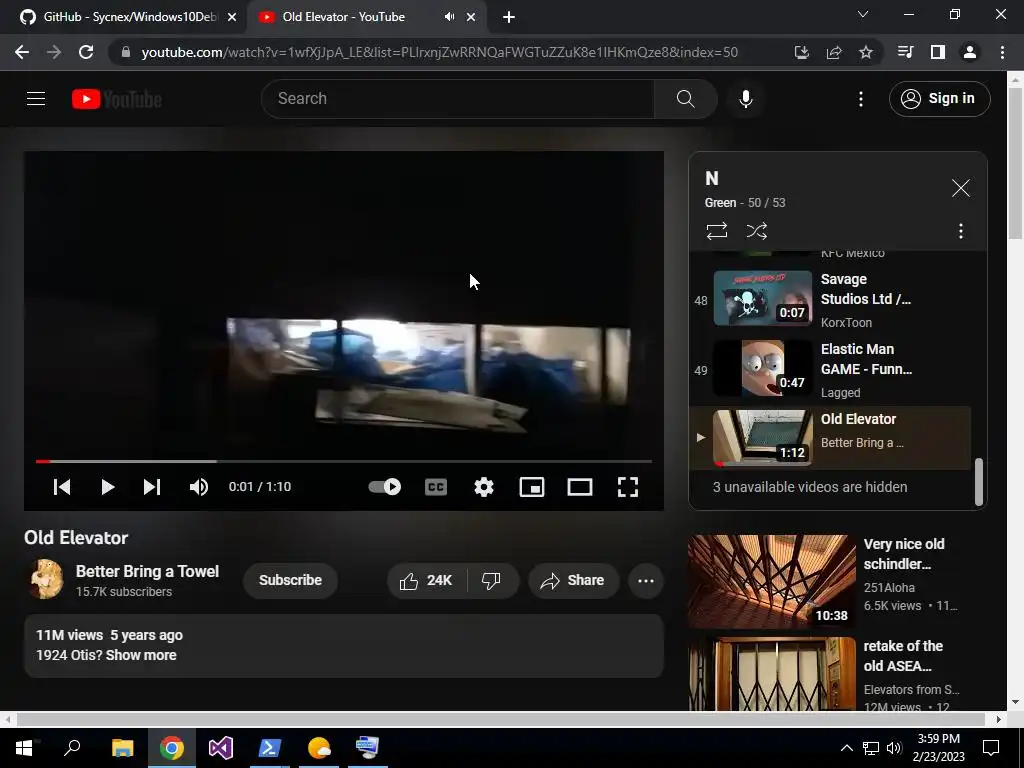This screenshot has width=1024, height=768.
Task: Bookmark this page with the star
Action: point(866,52)
